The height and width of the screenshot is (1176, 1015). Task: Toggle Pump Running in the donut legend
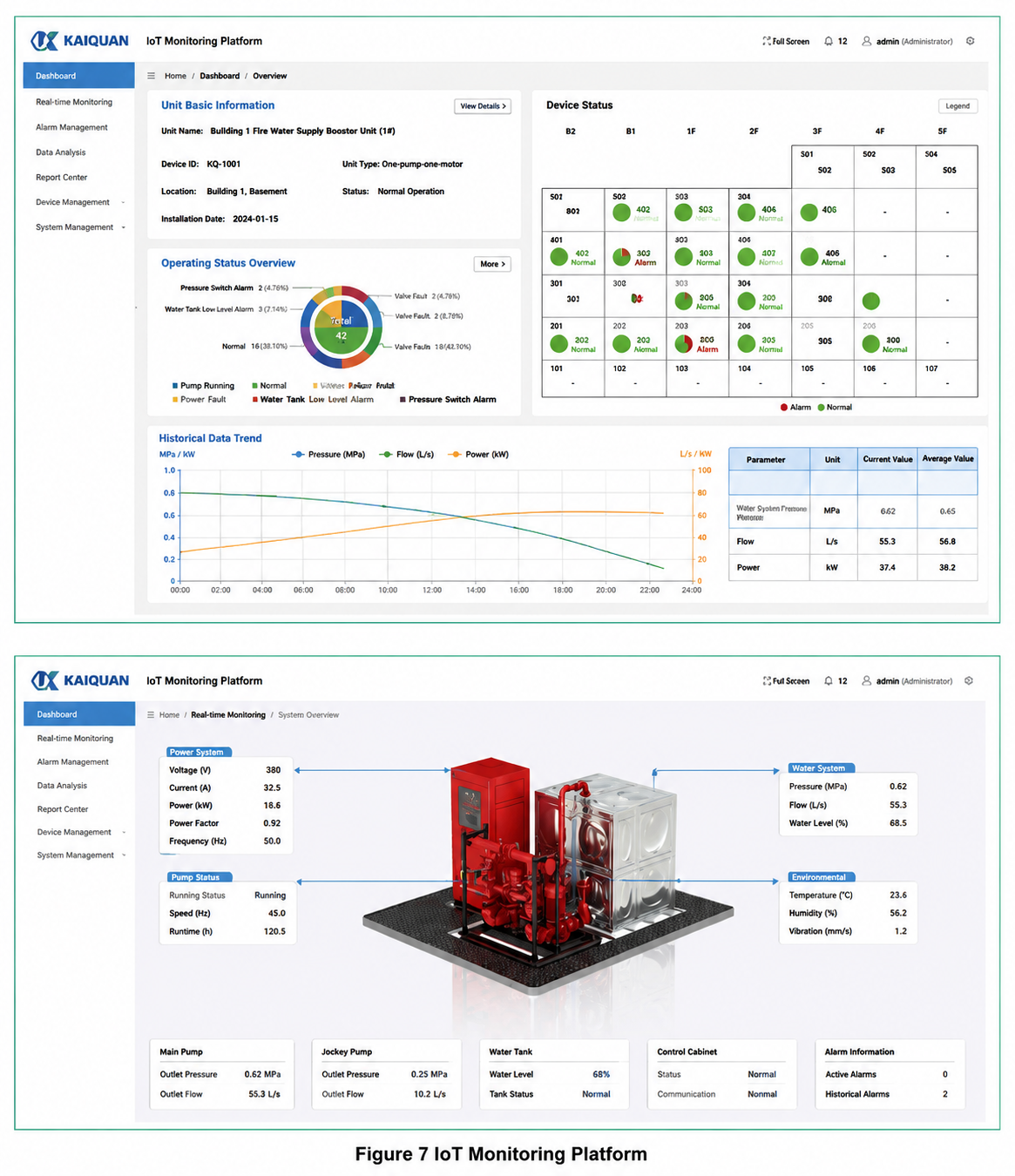203,386
